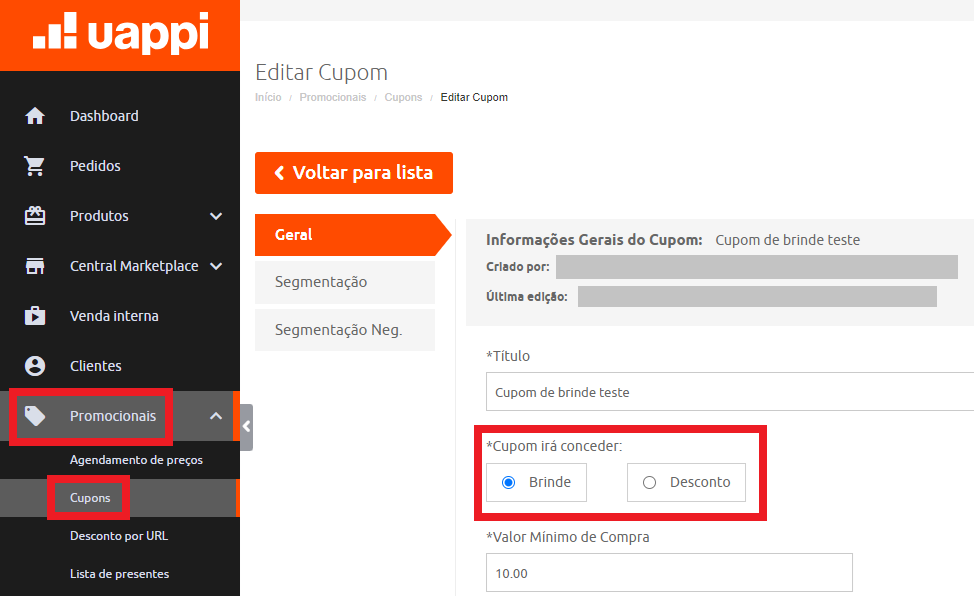Click the Informações Gerais do Cupom label
This screenshot has width=974, height=596.
coord(594,240)
